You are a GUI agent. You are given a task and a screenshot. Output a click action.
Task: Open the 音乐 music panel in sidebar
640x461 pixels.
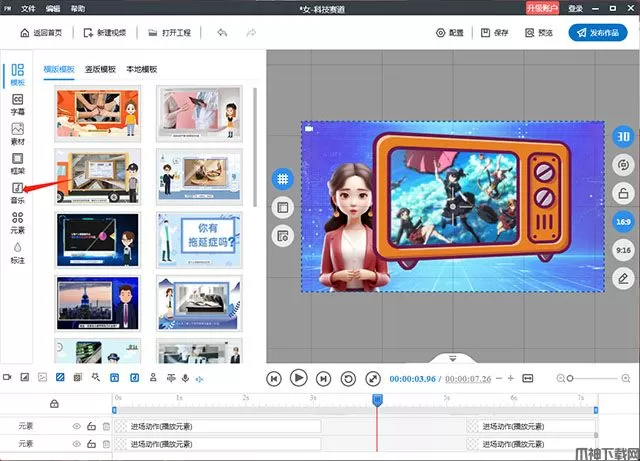[17, 193]
